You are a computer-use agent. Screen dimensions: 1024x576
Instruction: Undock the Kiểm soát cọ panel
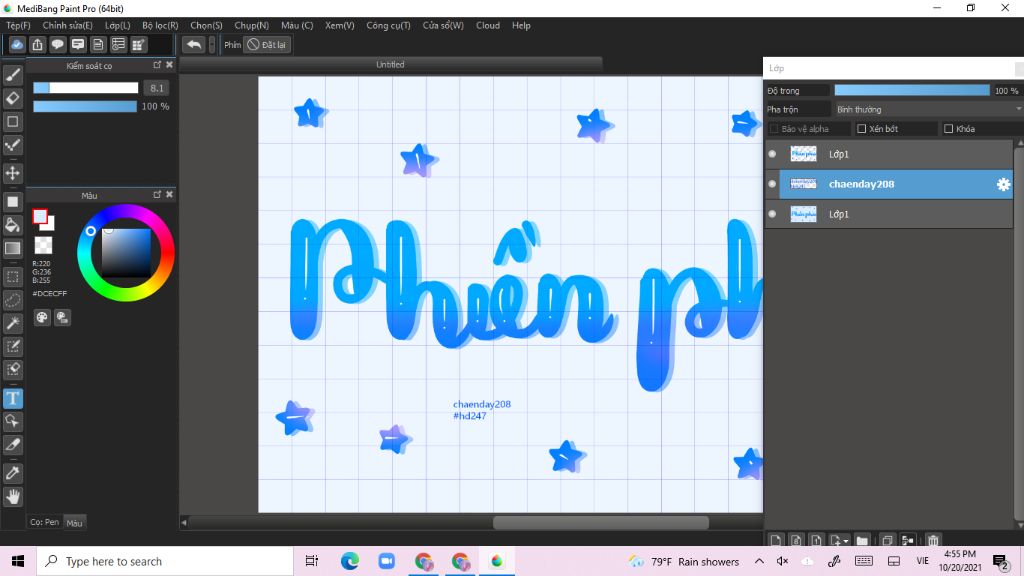pos(157,65)
